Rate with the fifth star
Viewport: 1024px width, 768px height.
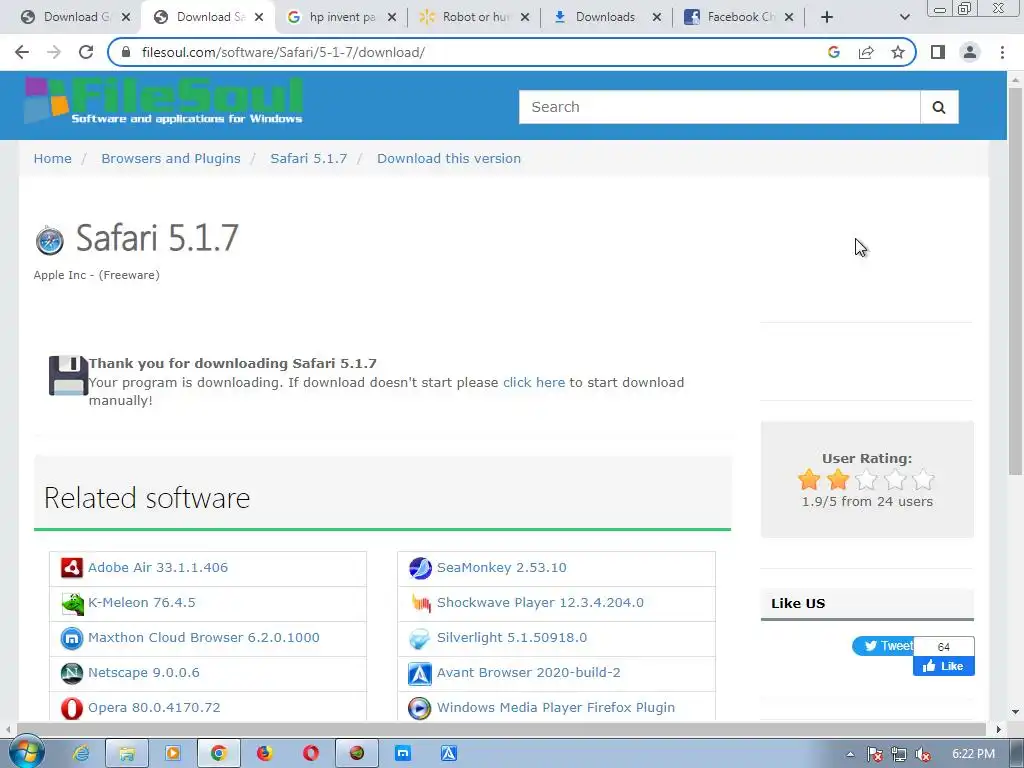click(x=923, y=480)
